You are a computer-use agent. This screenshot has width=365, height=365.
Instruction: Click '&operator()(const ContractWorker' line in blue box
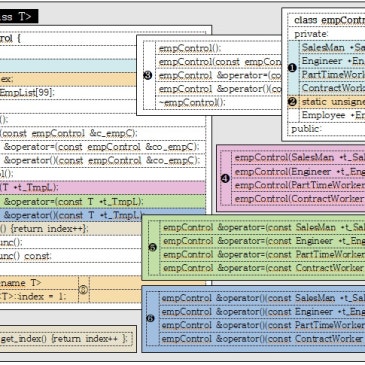[262, 339]
